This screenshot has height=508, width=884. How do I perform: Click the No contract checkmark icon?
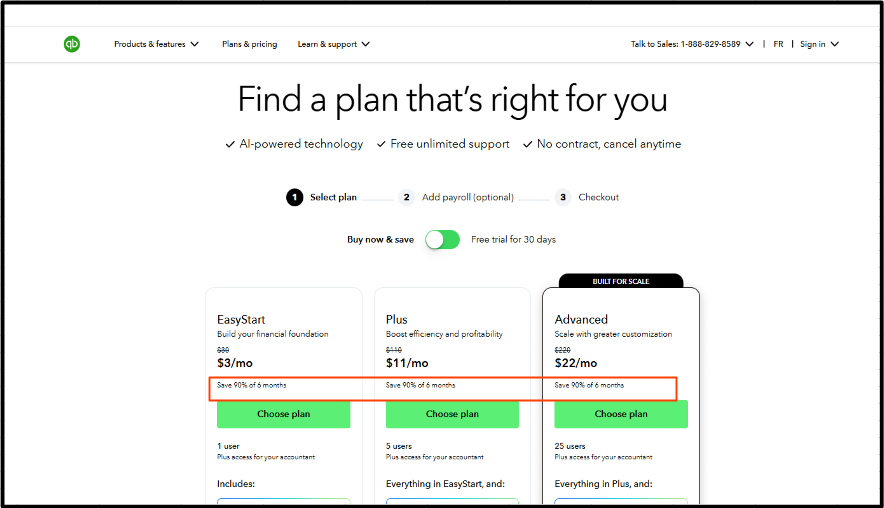coord(528,144)
